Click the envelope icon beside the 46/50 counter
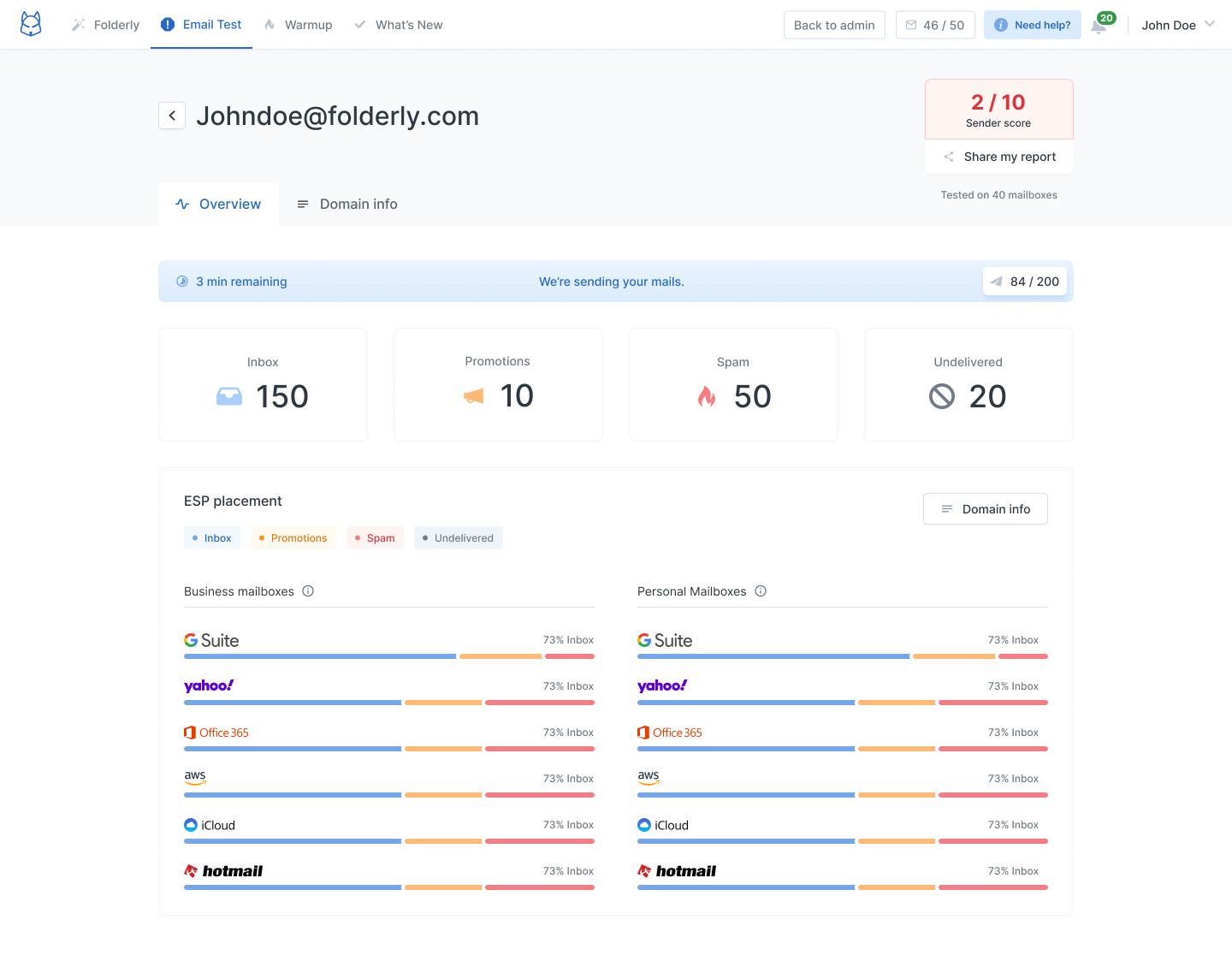 (910, 24)
